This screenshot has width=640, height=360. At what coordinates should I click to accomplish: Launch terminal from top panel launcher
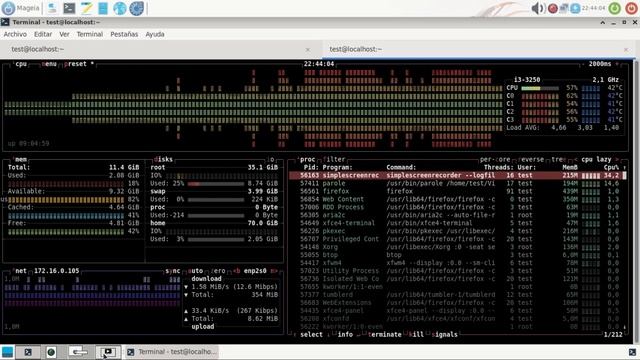click(x=69, y=8)
